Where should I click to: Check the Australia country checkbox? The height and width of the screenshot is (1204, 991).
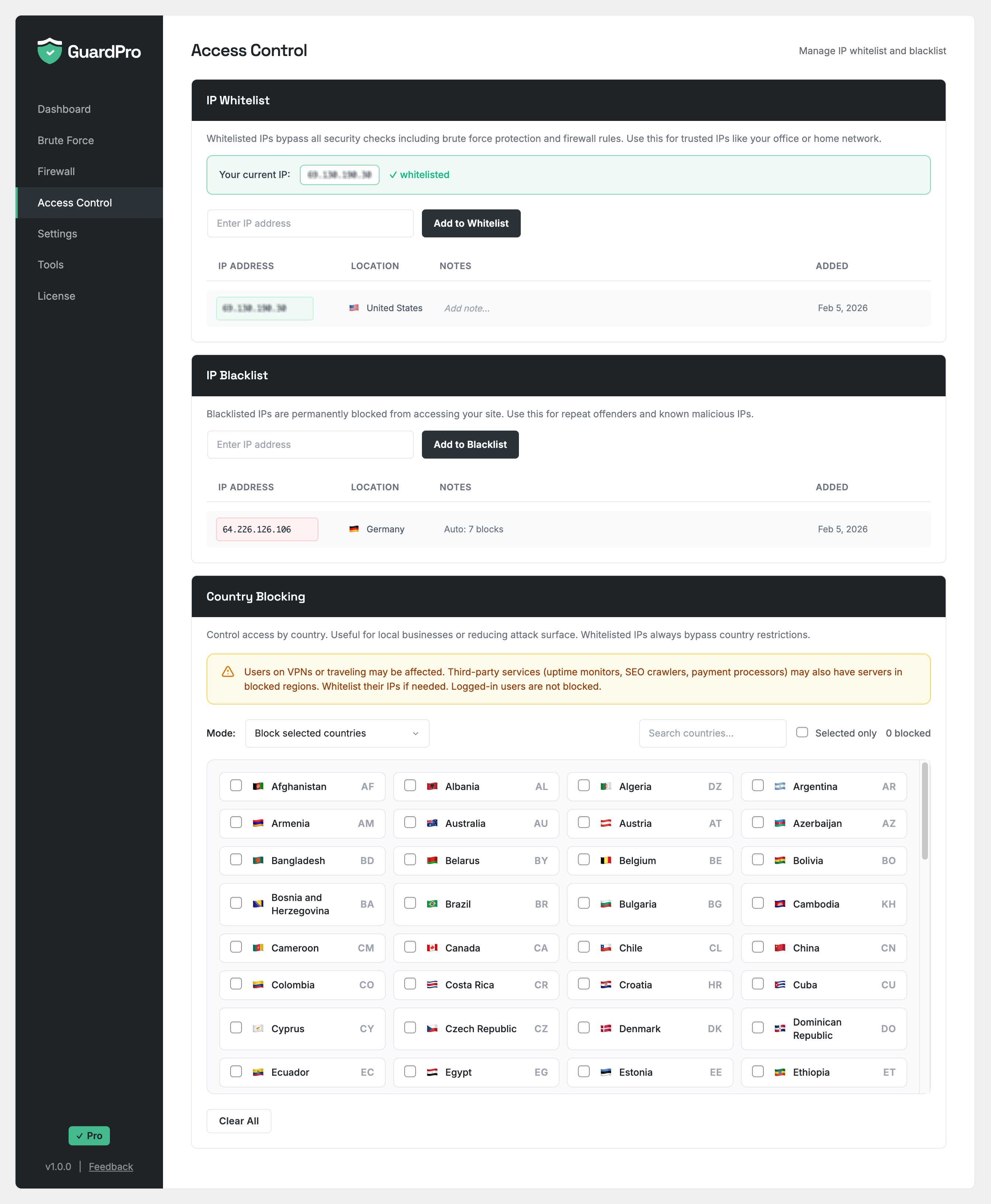pos(410,823)
